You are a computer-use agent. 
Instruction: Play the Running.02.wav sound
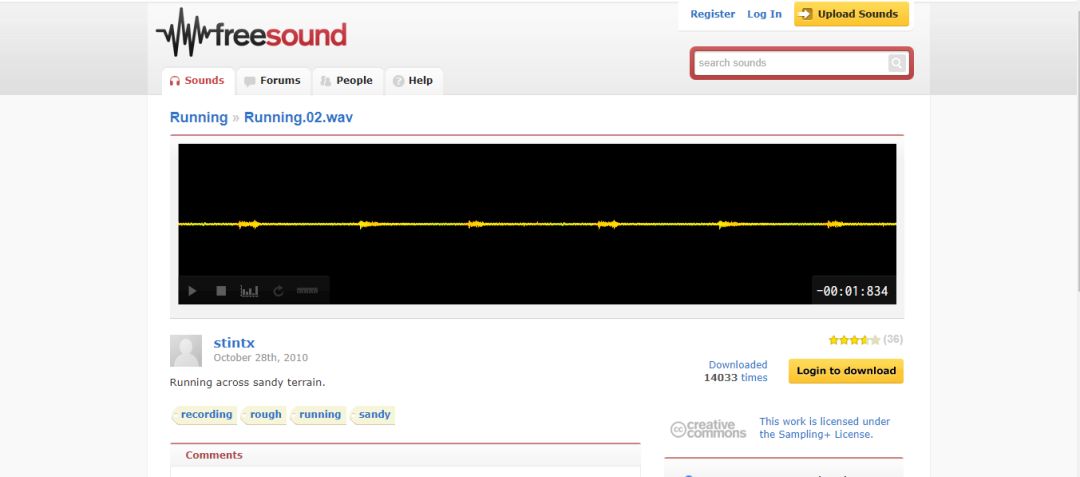pyautogui.click(x=192, y=291)
